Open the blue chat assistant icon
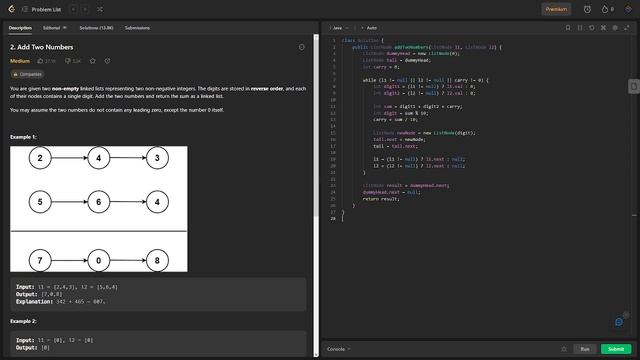This screenshot has height=360, width=640. point(619,322)
